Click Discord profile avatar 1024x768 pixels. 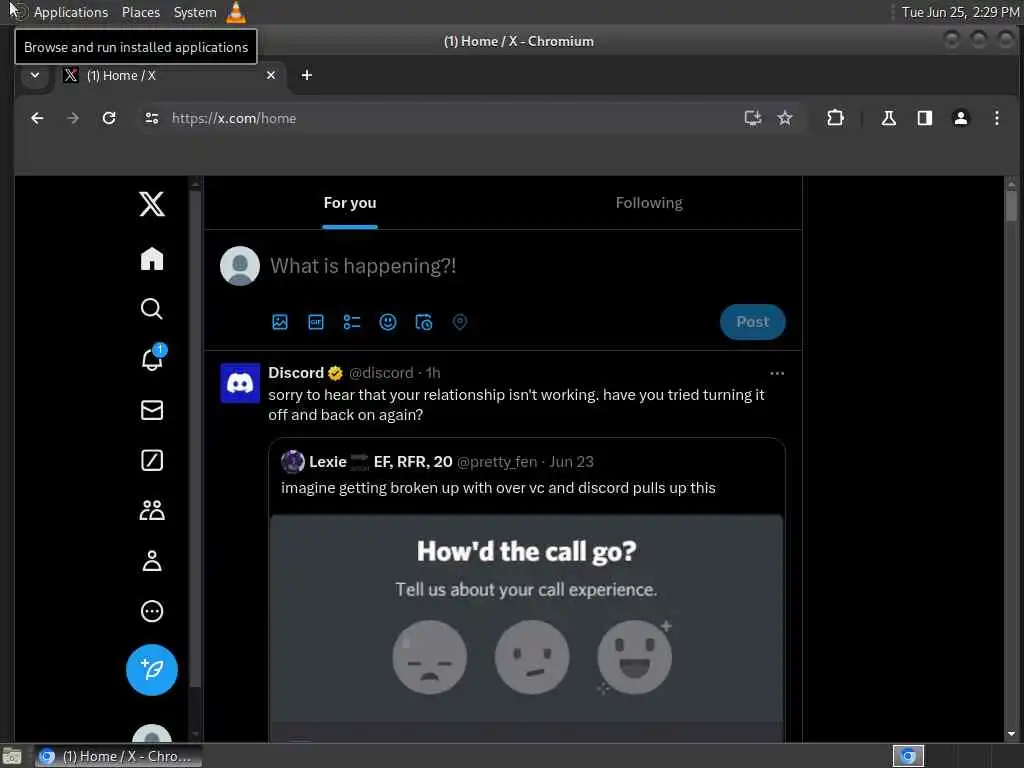point(240,383)
